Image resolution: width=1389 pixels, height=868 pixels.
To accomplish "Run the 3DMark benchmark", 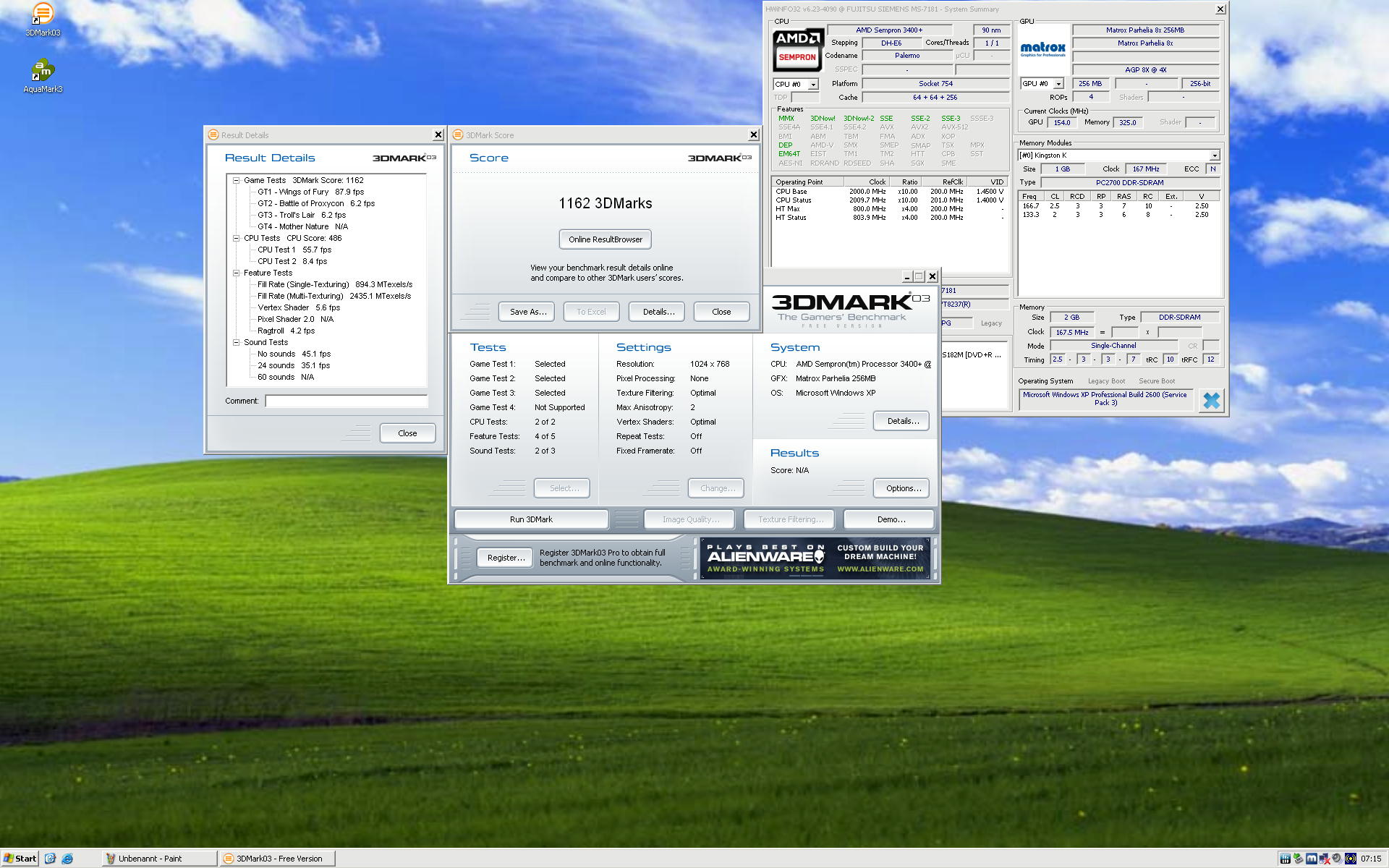I will [x=530, y=519].
